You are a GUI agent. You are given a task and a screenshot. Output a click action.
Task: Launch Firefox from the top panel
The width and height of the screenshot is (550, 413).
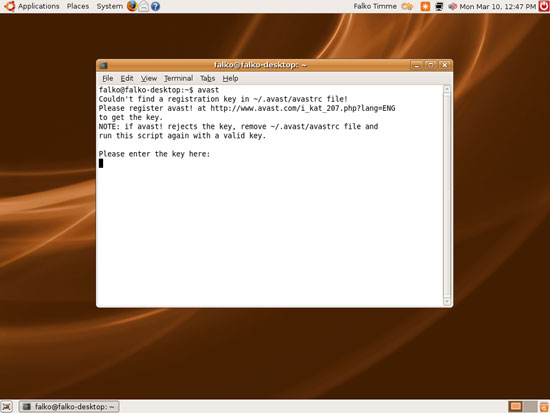tap(132, 6)
